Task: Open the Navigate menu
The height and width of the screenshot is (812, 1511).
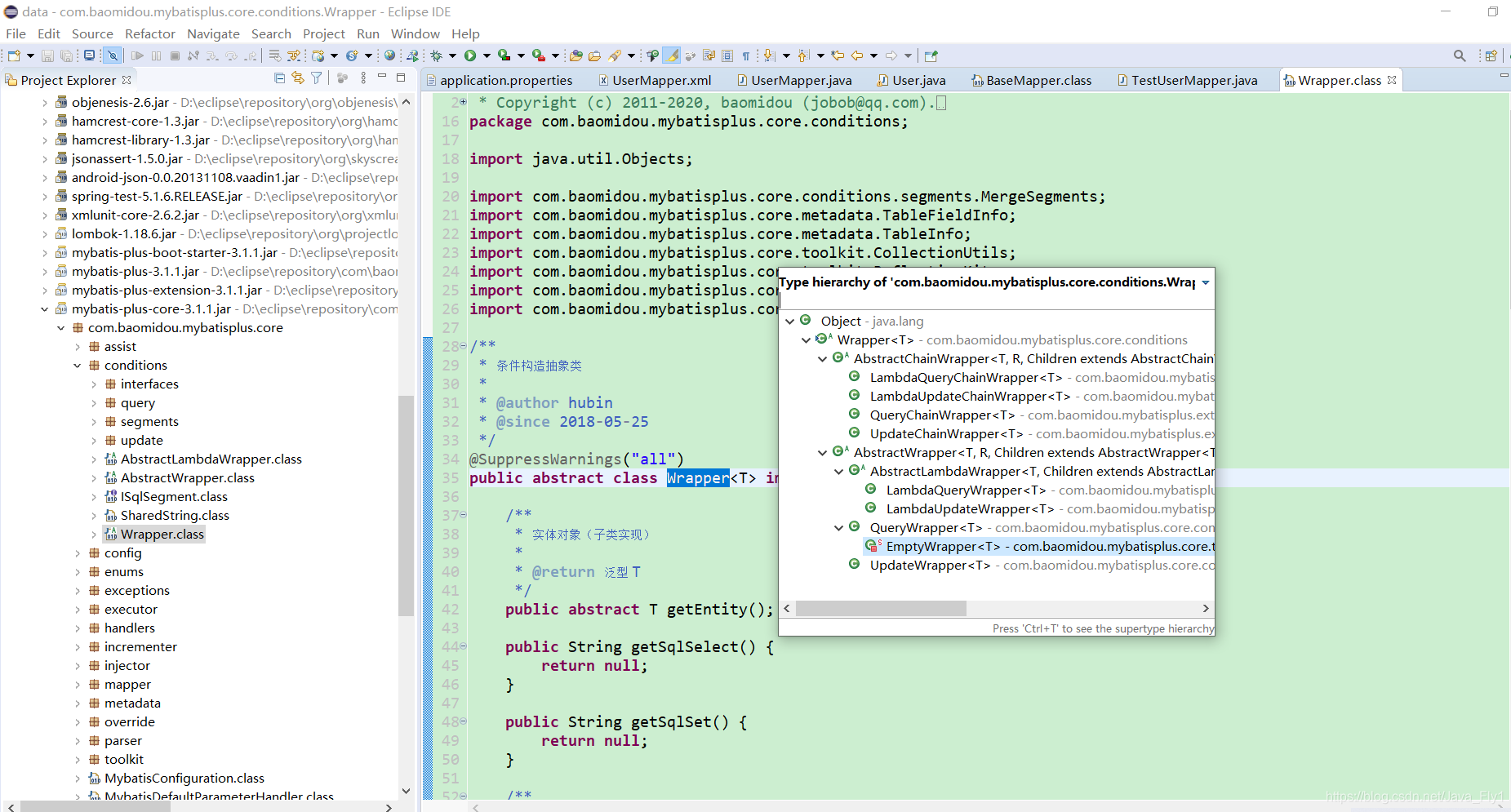Action: 213,33
